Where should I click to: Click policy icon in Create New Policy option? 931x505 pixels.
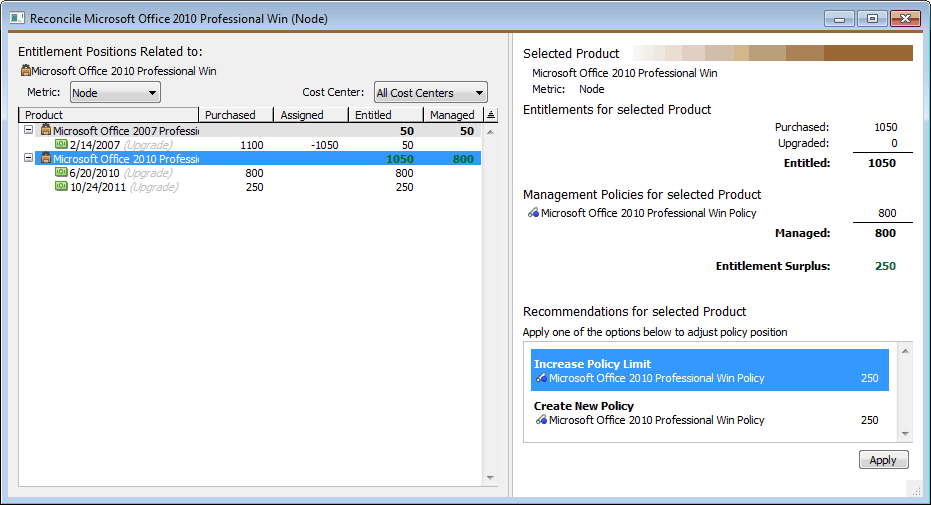coord(541,420)
